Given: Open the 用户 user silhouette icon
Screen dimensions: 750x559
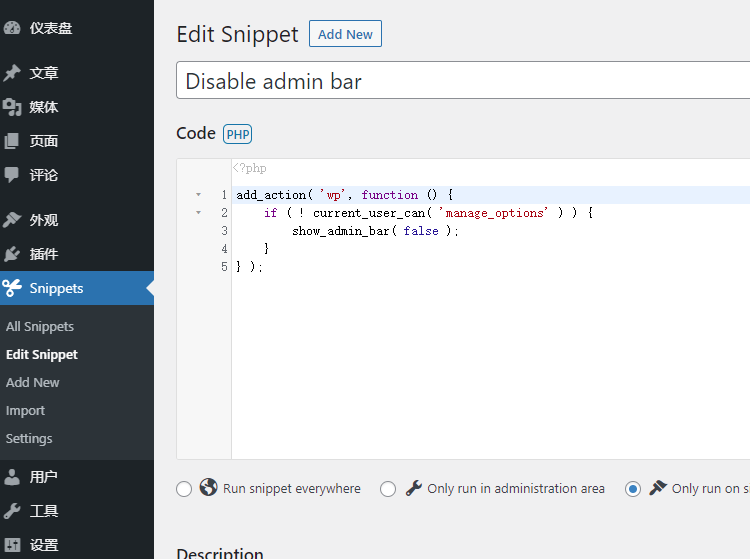Looking at the screenshot, I should tap(12, 476).
